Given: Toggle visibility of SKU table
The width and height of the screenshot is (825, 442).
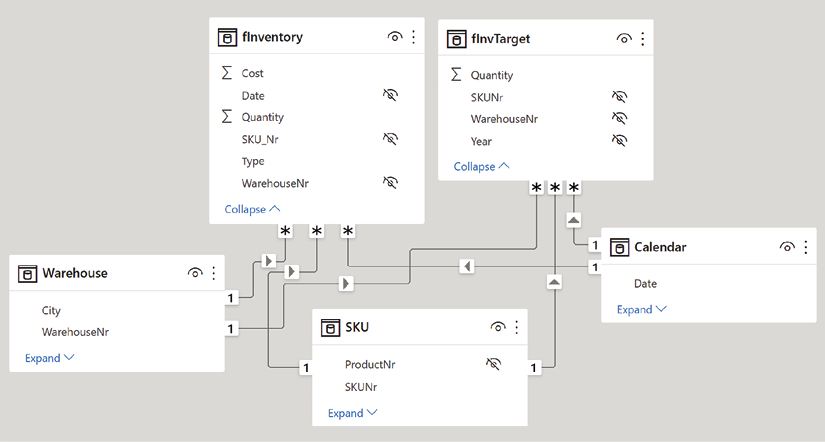Looking at the screenshot, I should pyautogui.click(x=498, y=327).
